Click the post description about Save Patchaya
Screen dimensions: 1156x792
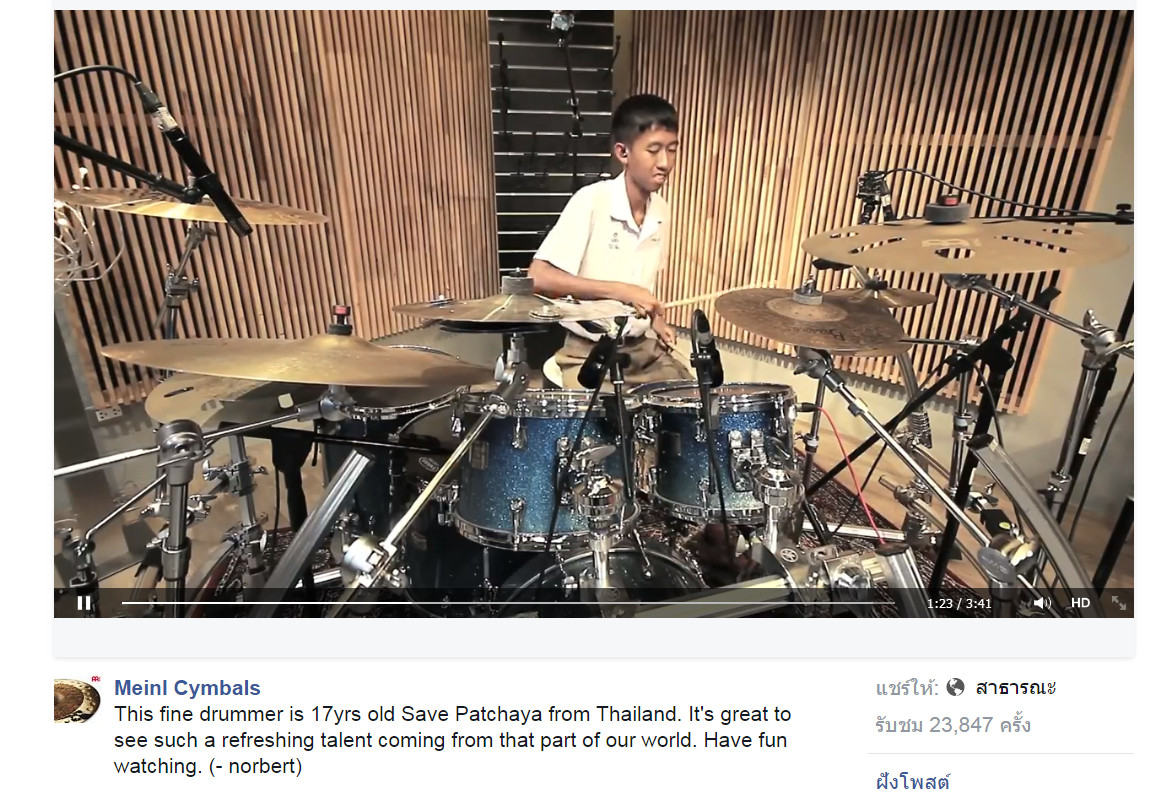click(452, 740)
